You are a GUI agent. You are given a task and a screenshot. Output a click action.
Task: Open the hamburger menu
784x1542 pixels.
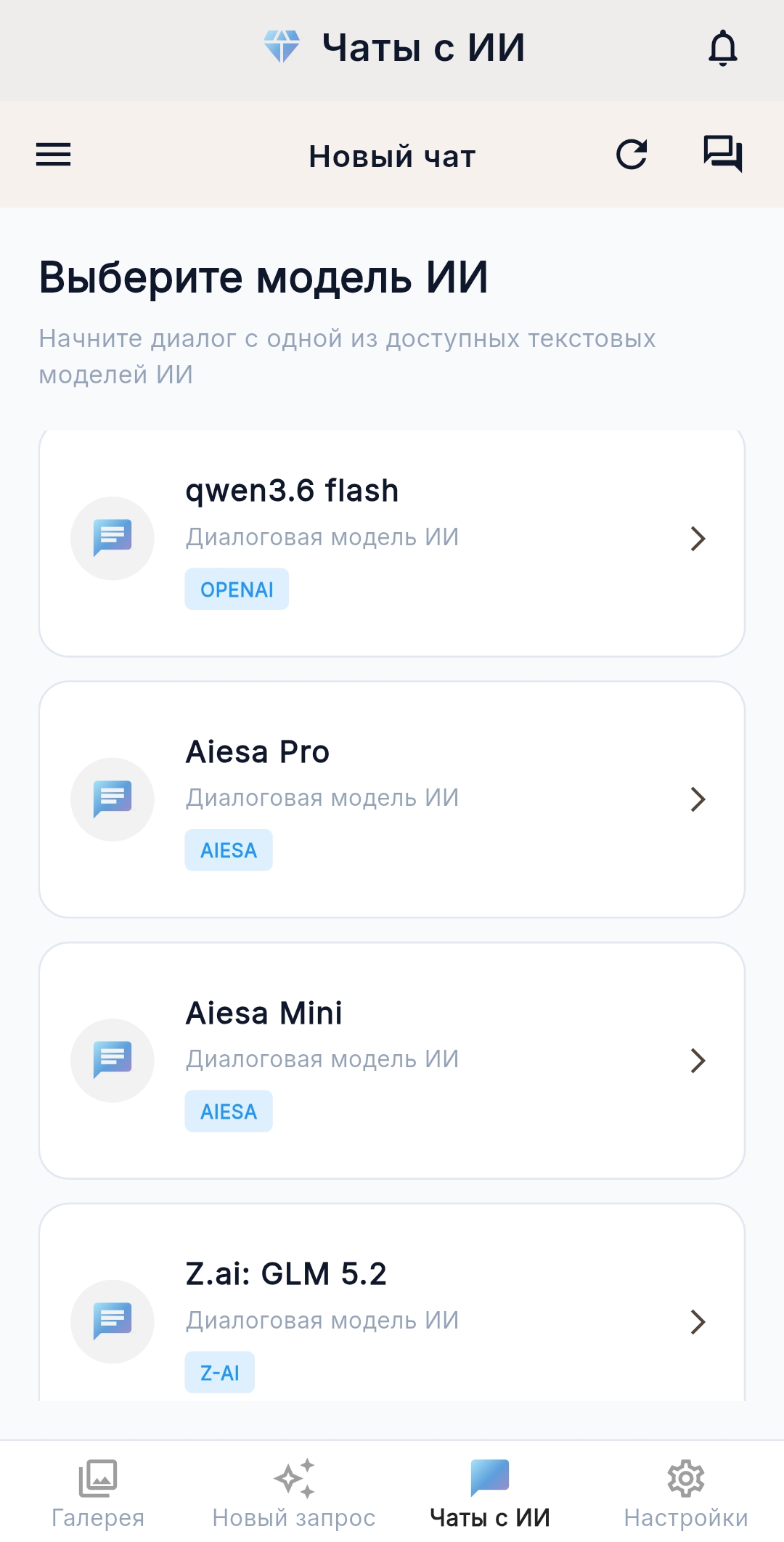(54, 155)
